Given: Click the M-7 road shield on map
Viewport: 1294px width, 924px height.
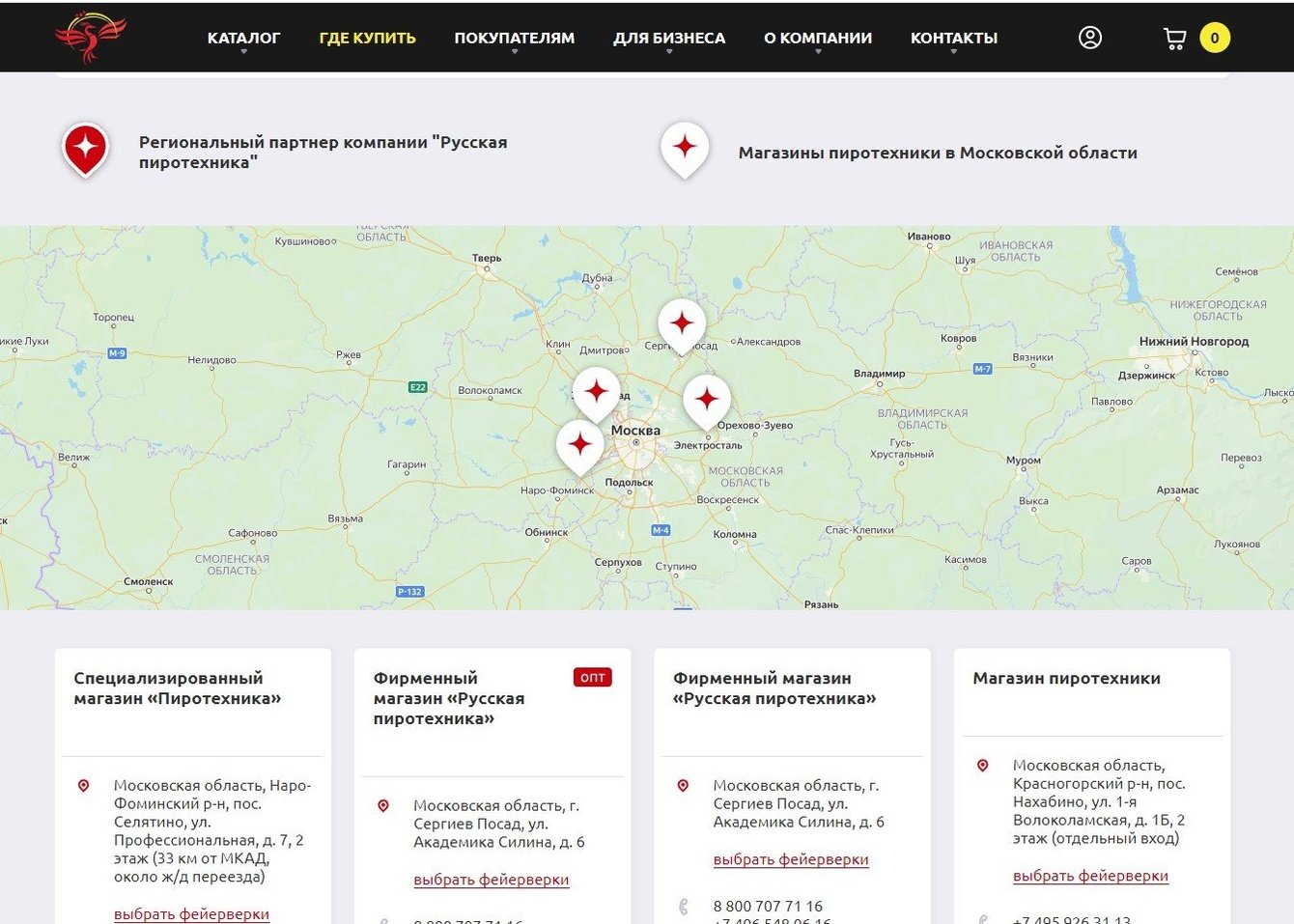Looking at the screenshot, I should (x=982, y=369).
